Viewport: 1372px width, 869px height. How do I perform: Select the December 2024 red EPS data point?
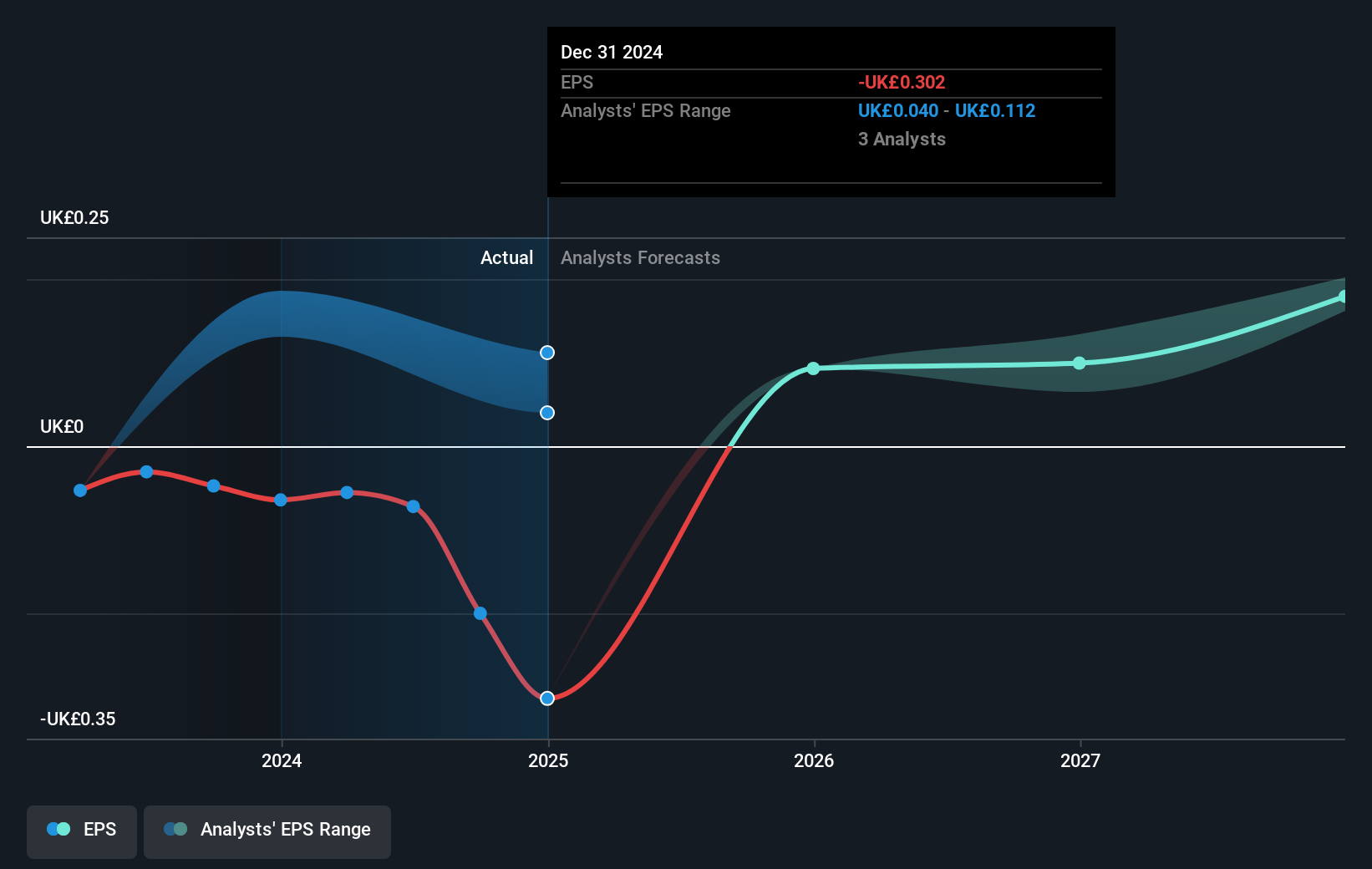point(547,698)
